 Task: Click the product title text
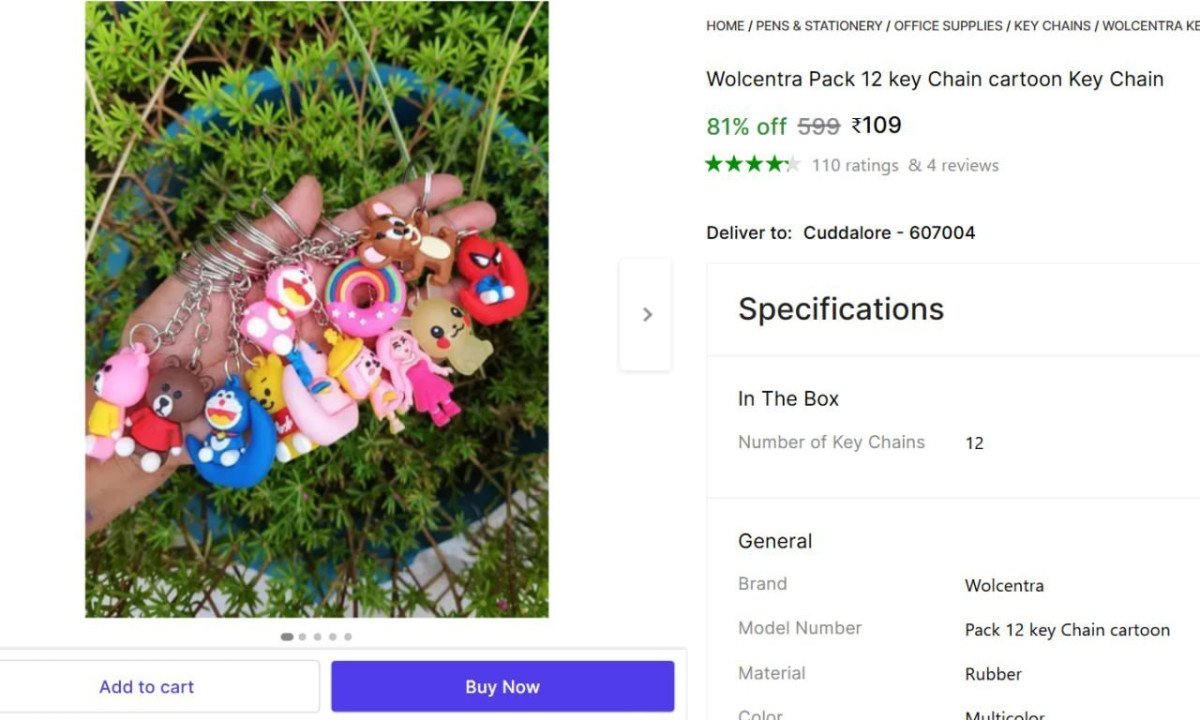click(934, 79)
